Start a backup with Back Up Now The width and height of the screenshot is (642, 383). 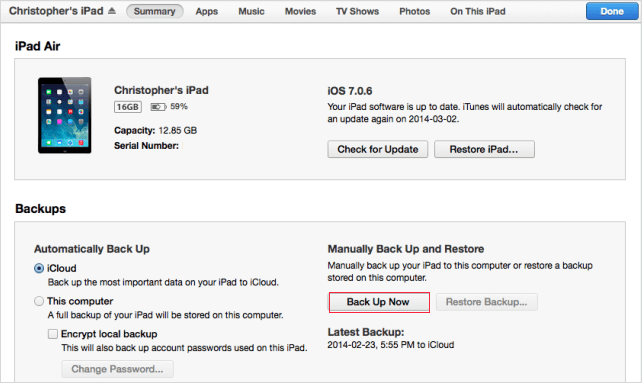click(379, 302)
